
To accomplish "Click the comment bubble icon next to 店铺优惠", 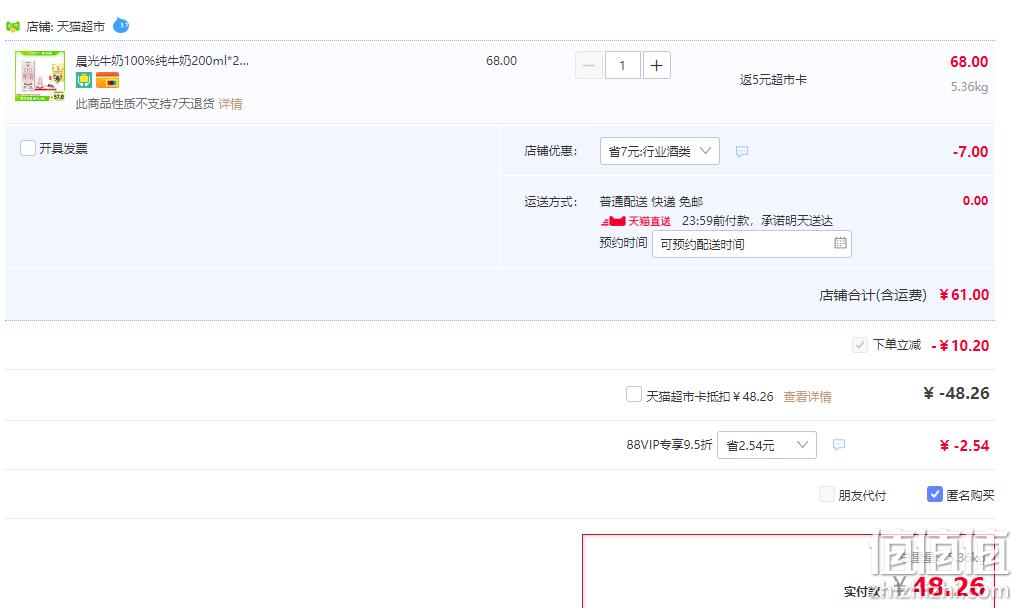I will pyautogui.click(x=742, y=151).
